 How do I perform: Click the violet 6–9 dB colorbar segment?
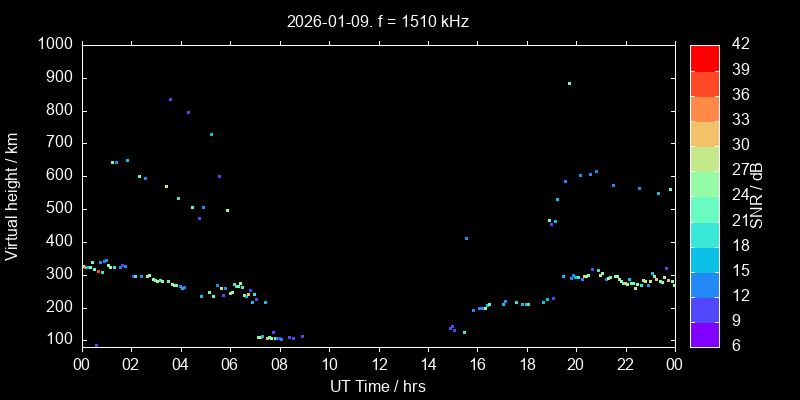pyautogui.click(x=704, y=335)
